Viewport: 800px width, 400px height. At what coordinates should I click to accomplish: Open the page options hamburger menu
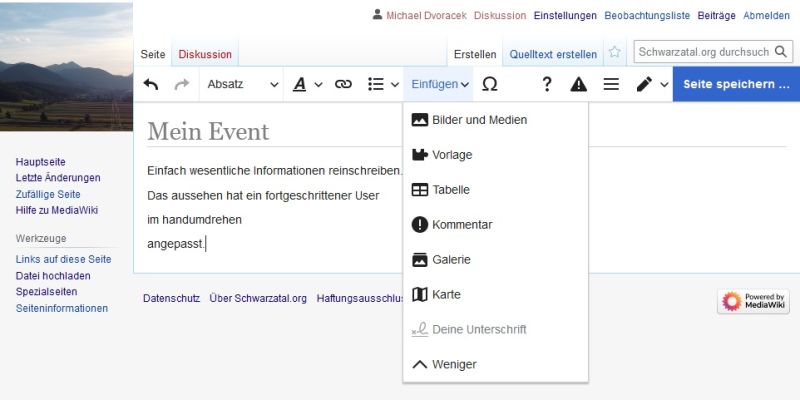[x=610, y=85]
